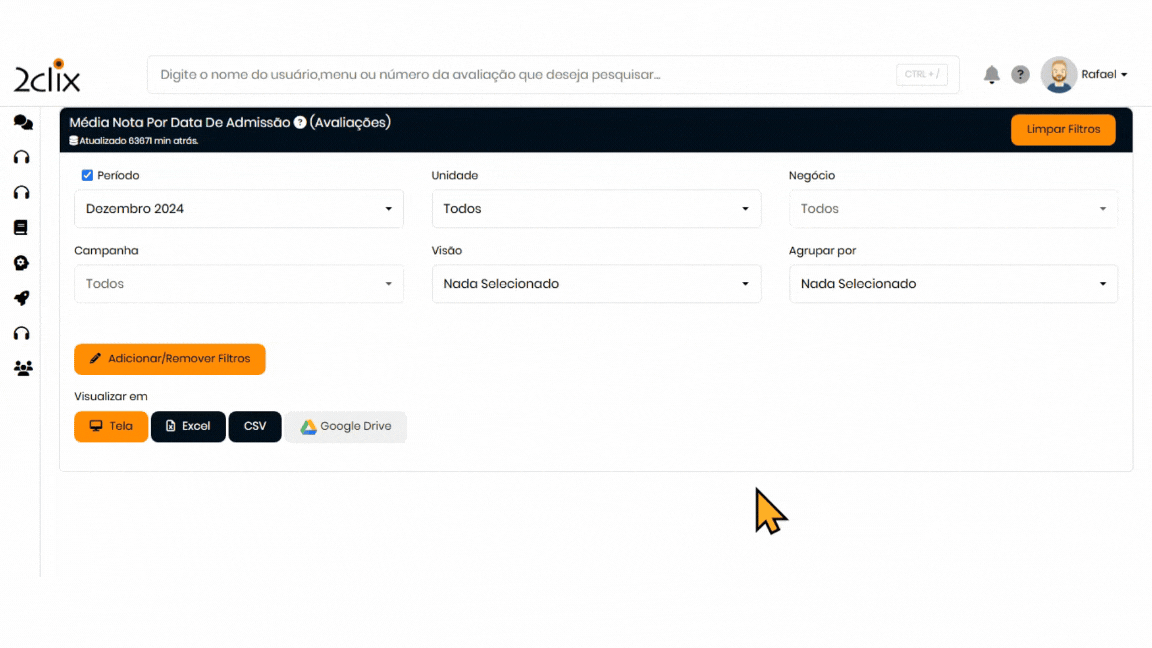
Task: Open the chat bubbles sidebar icon
Action: pos(22,122)
